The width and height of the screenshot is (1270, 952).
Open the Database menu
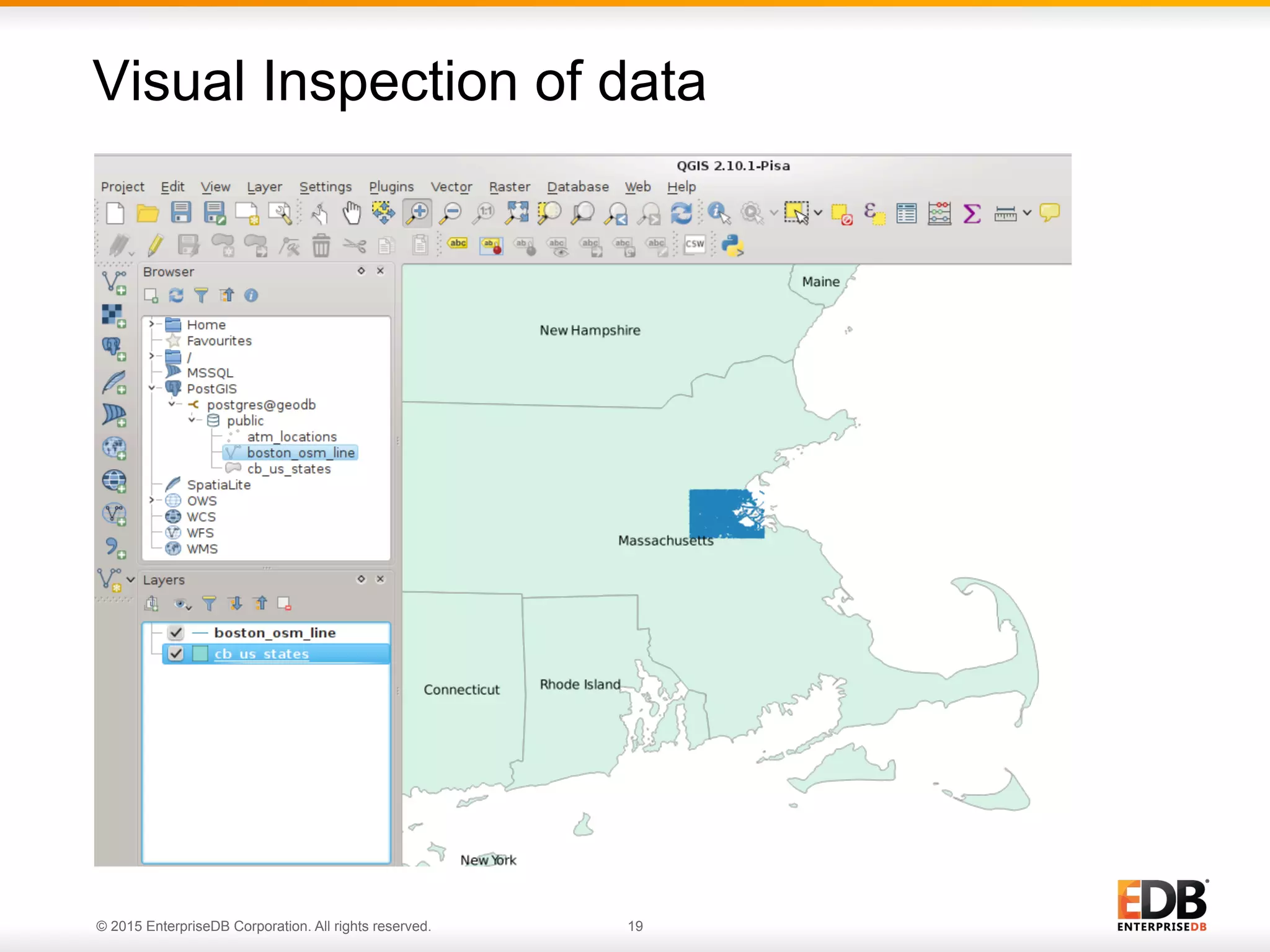[x=578, y=187]
